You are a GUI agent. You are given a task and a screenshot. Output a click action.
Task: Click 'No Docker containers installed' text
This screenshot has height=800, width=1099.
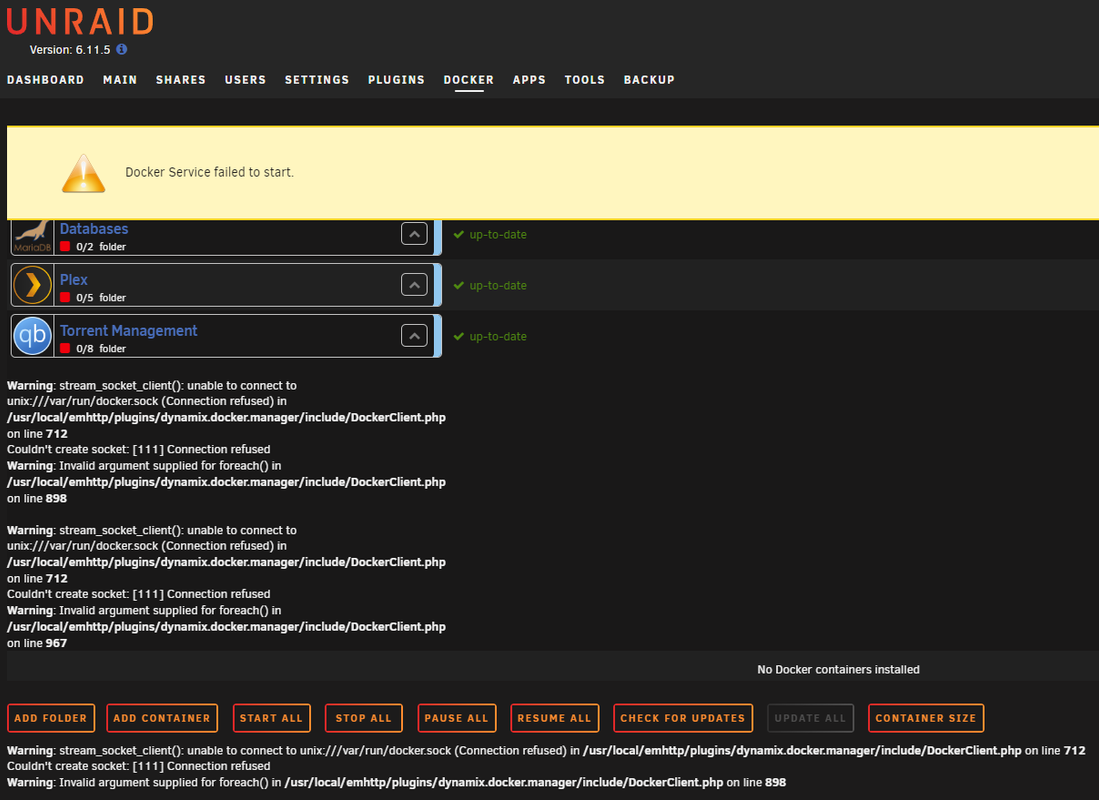[838, 670]
